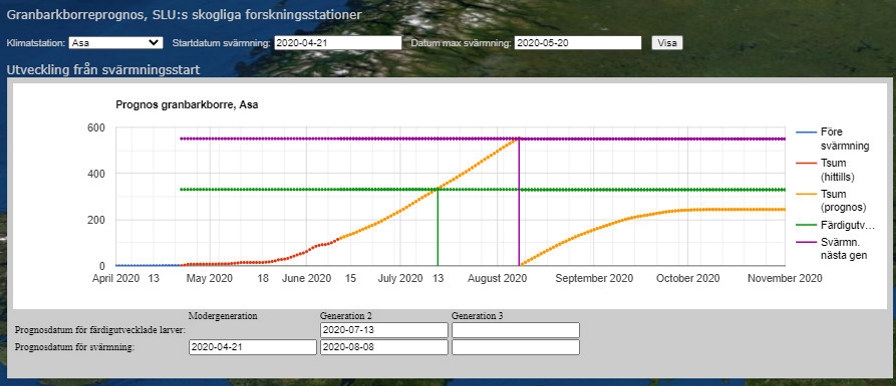This screenshot has width=896, height=386.
Task: Click the Utveckling från svärmningsstart heading
Action: point(103,70)
